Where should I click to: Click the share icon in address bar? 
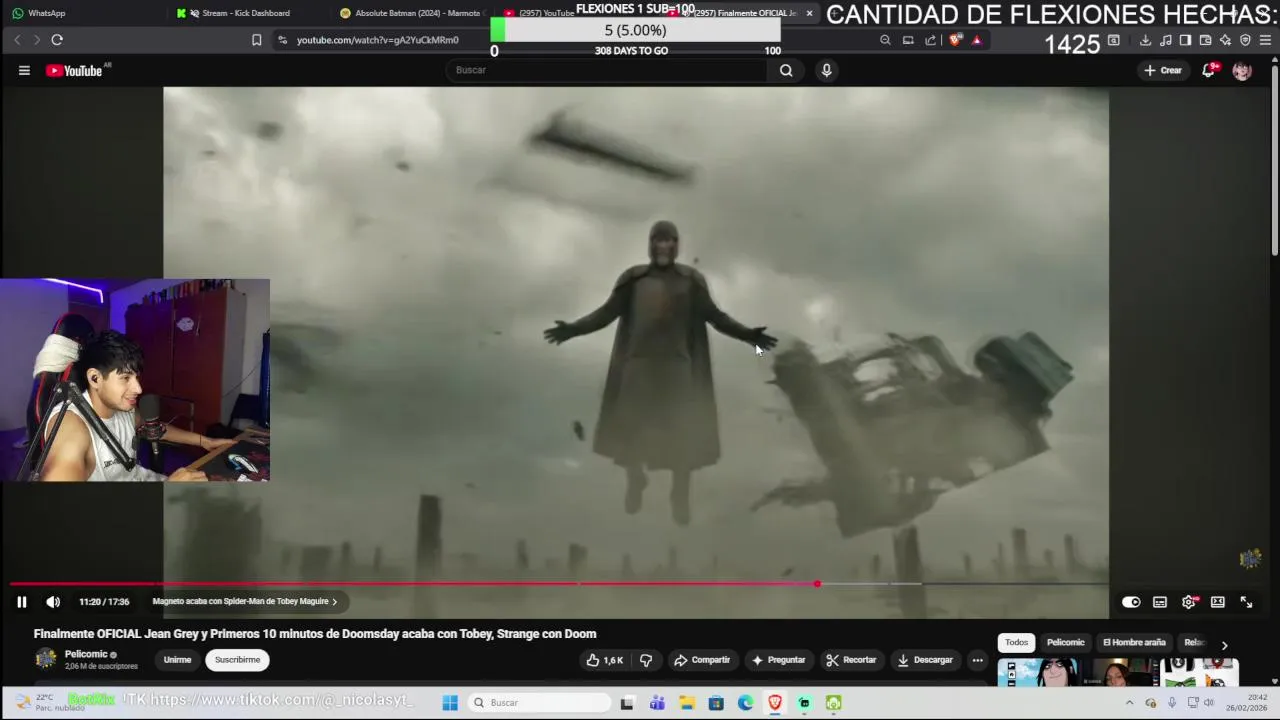coord(931,40)
